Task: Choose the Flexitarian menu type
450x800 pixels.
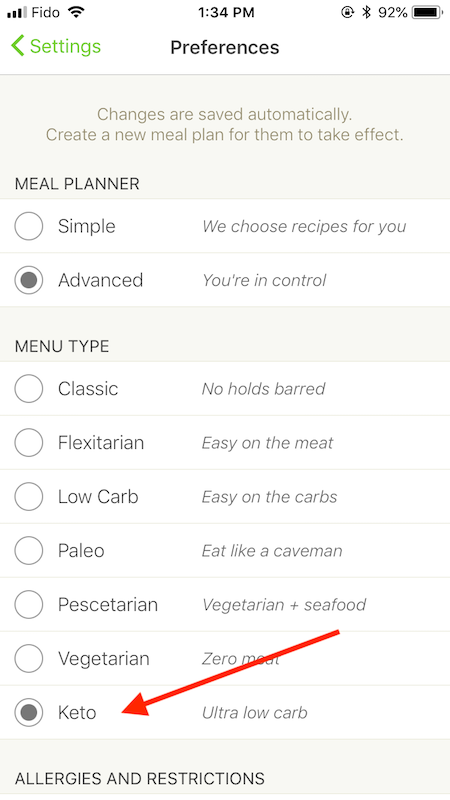Action: (29, 442)
